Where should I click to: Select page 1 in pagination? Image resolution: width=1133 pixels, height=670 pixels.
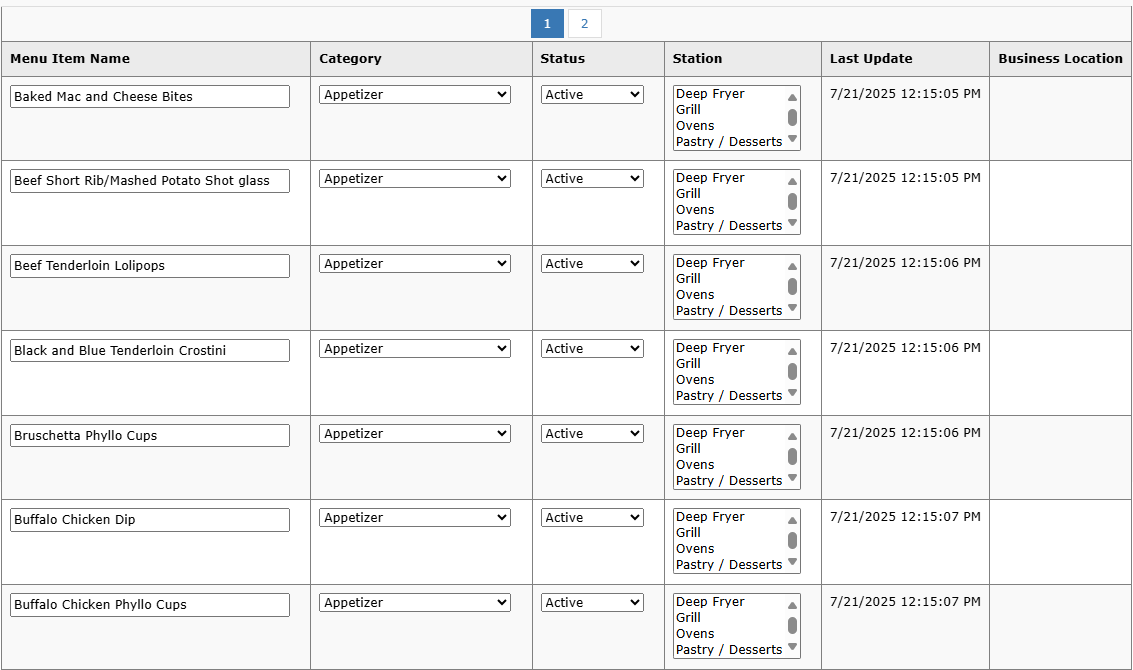coord(547,24)
